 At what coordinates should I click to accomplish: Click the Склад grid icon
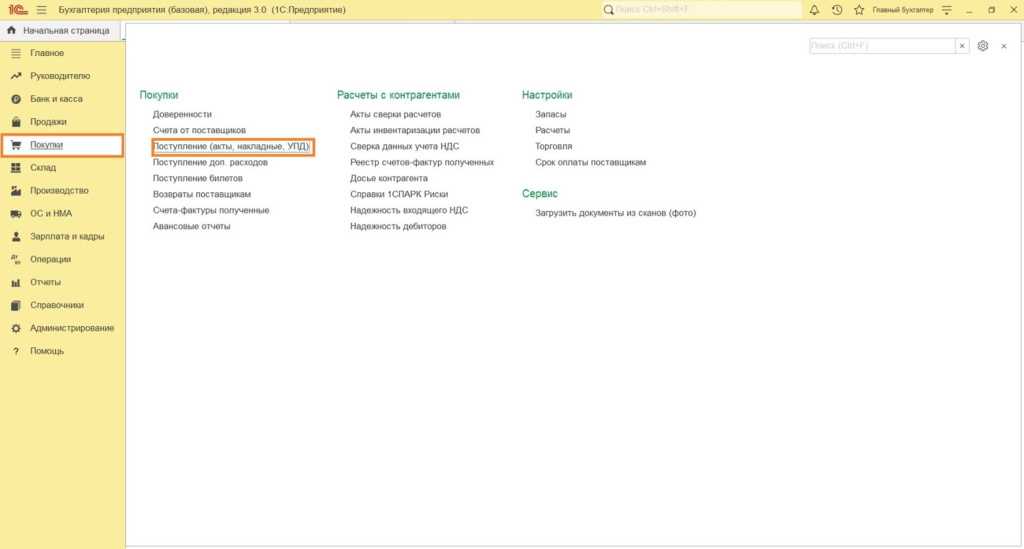click(x=16, y=168)
